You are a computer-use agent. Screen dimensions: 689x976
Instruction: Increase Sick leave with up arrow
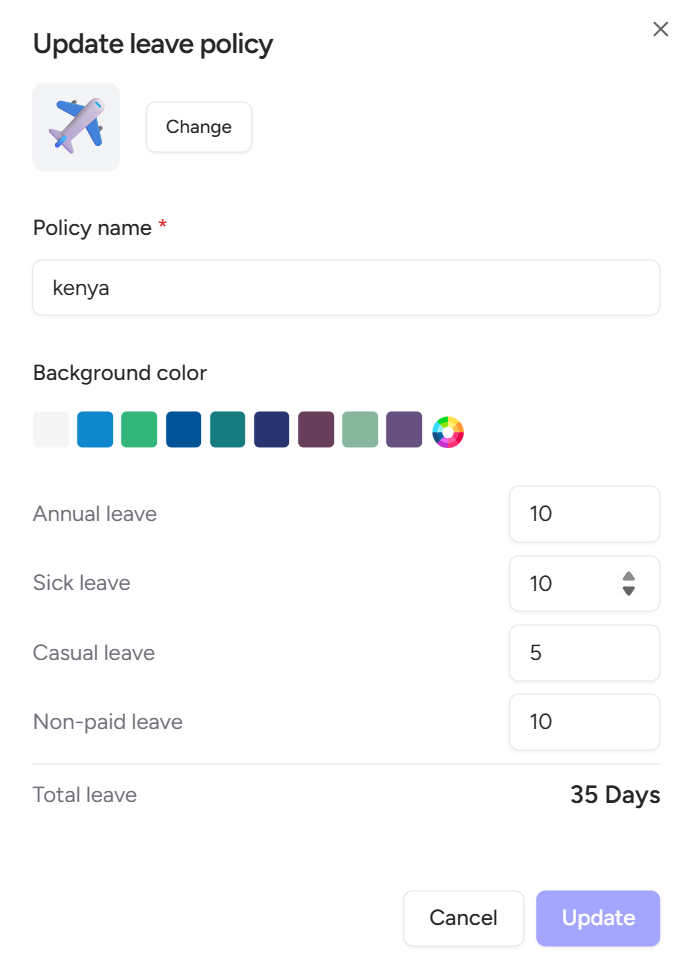(629, 576)
